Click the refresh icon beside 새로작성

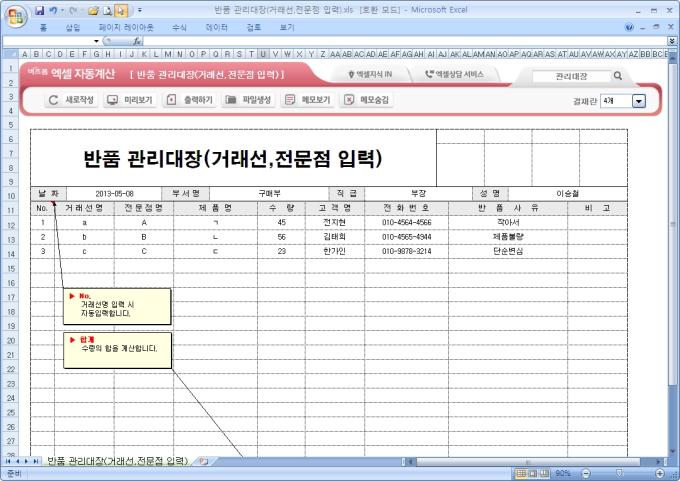coord(53,100)
